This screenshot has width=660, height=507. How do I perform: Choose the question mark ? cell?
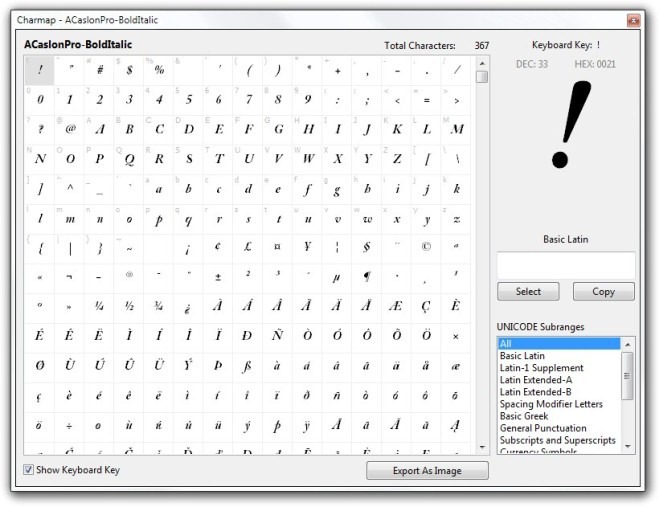click(x=40, y=130)
